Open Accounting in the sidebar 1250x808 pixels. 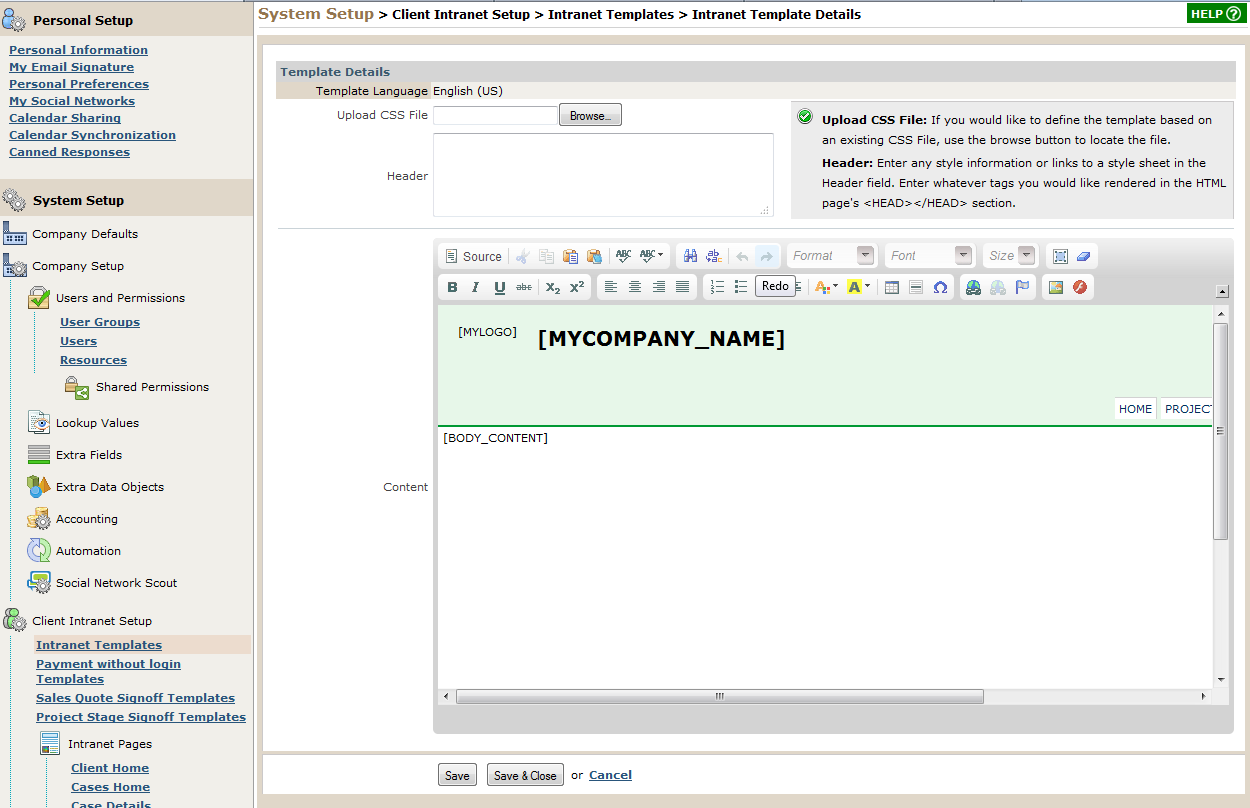point(87,519)
